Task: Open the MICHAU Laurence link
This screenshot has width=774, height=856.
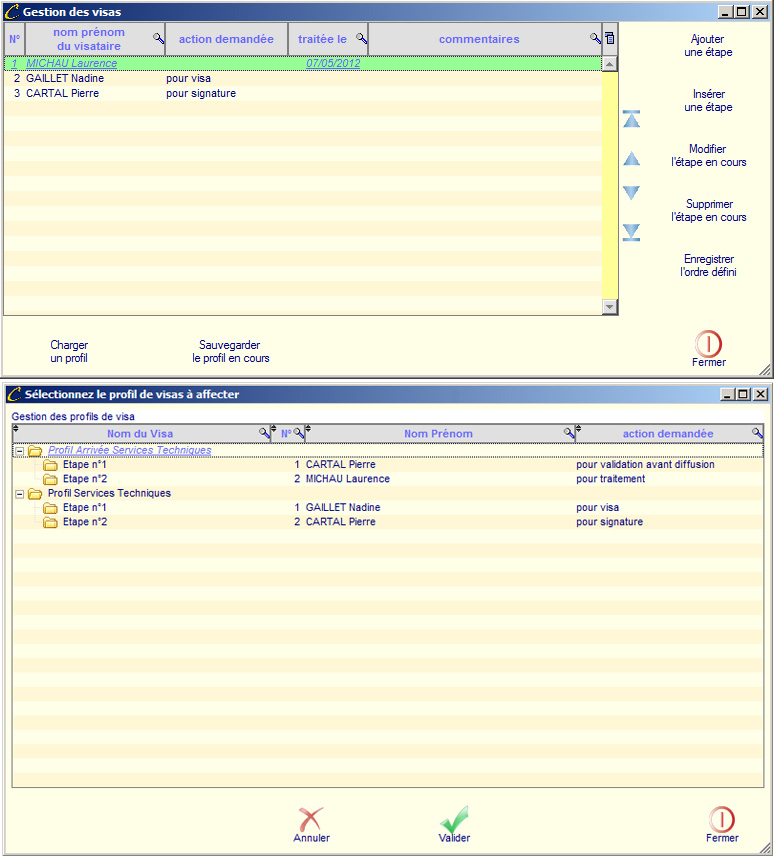Action: click(71, 64)
